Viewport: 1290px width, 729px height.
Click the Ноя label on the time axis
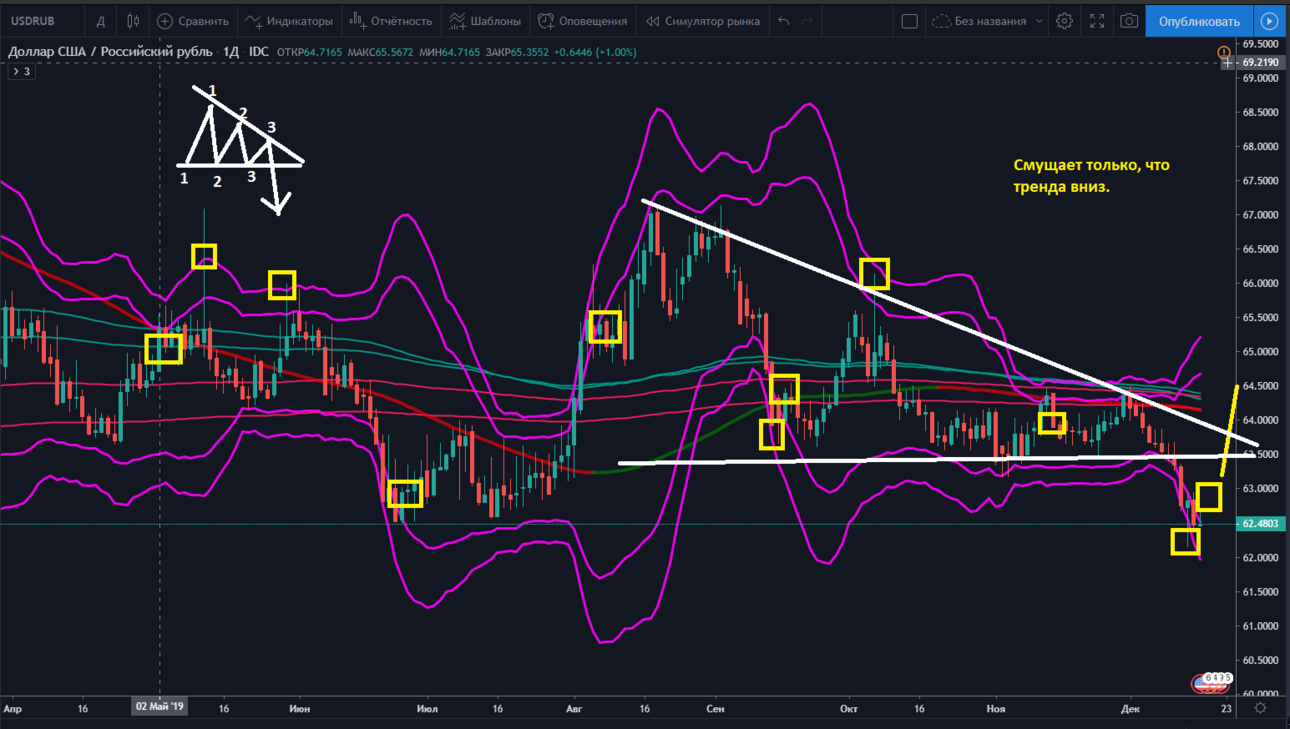996,708
